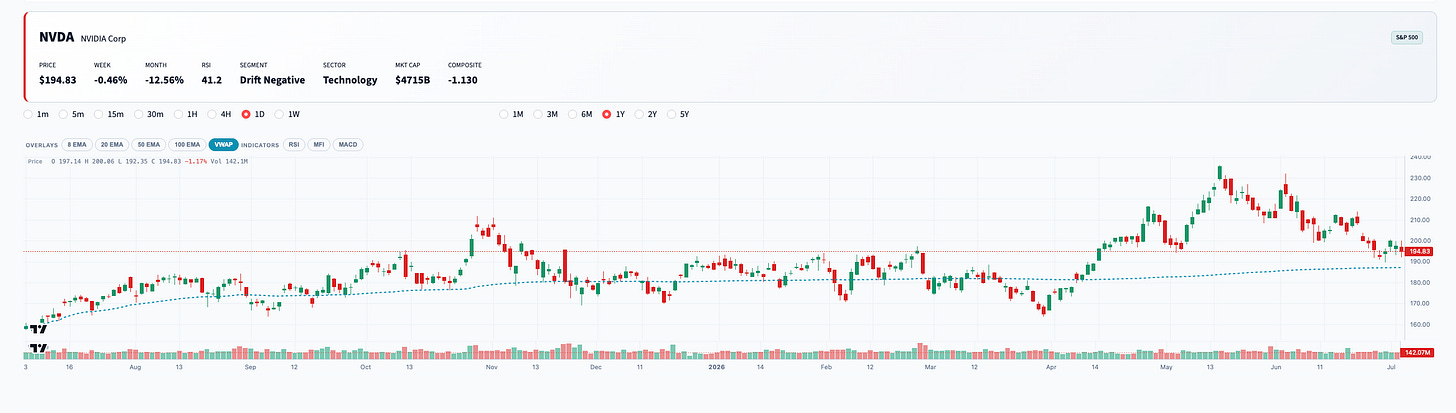Click the Nov label on time axis
1456x413 pixels.
tap(491, 367)
